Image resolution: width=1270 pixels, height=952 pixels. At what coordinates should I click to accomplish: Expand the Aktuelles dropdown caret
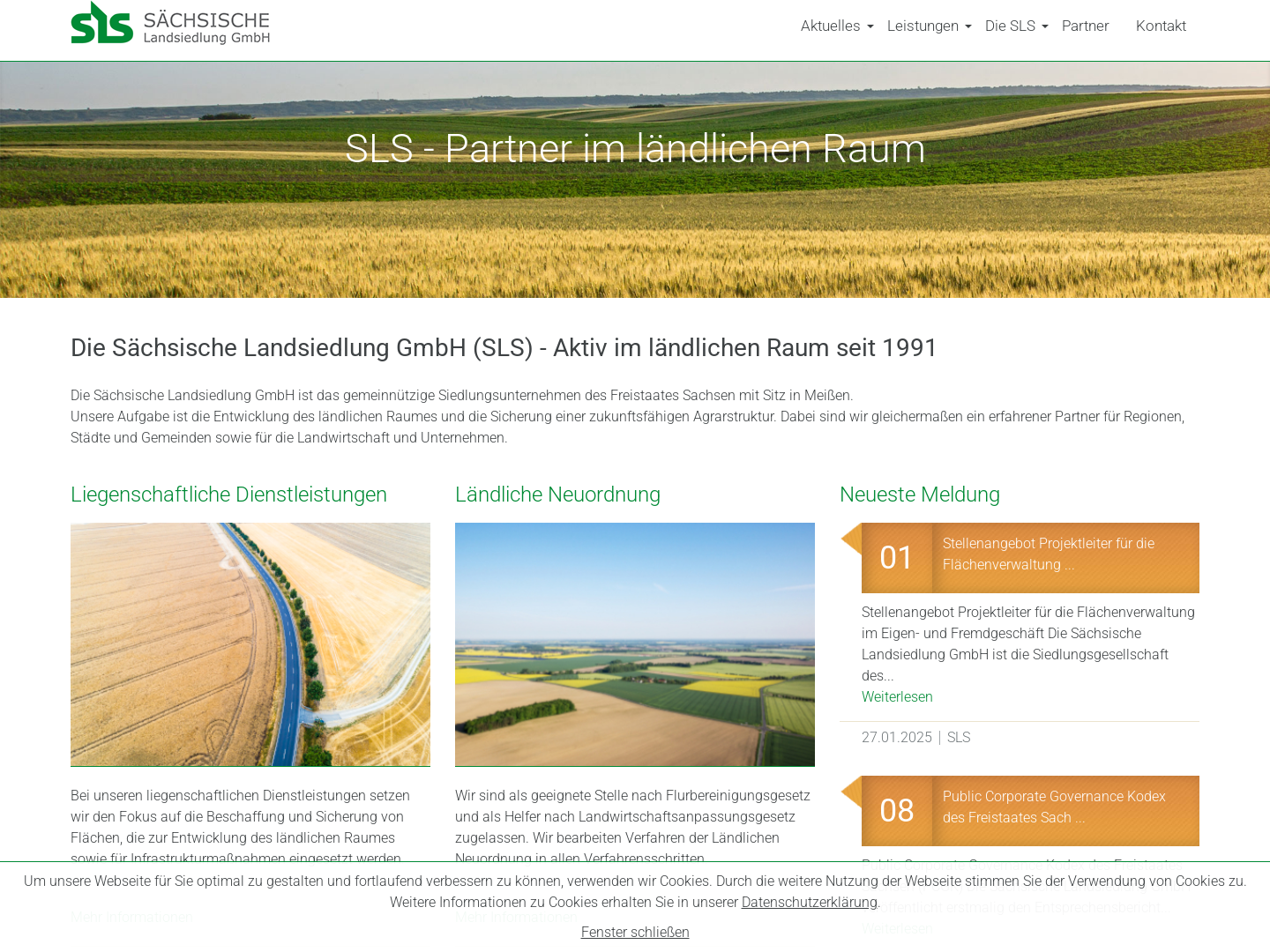click(870, 27)
